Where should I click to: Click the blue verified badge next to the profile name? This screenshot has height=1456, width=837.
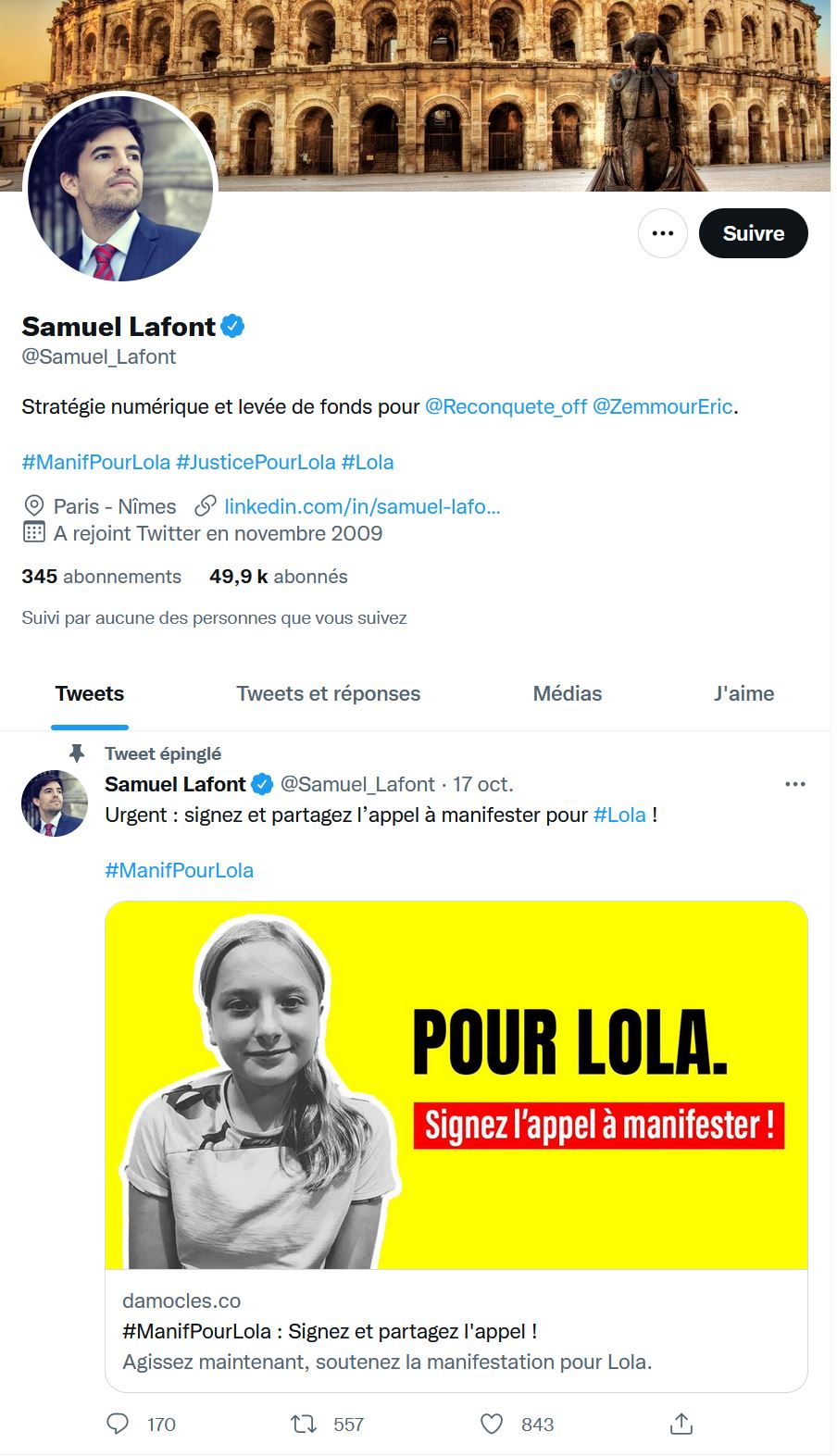point(233,327)
